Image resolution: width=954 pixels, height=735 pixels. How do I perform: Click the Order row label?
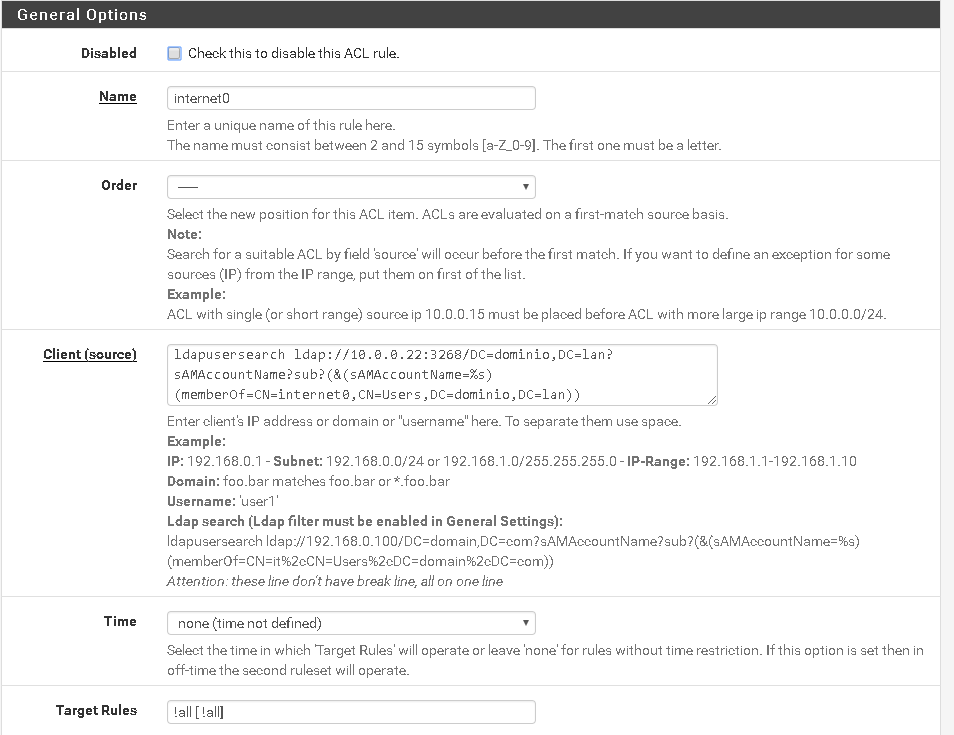[x=119, y=185]
